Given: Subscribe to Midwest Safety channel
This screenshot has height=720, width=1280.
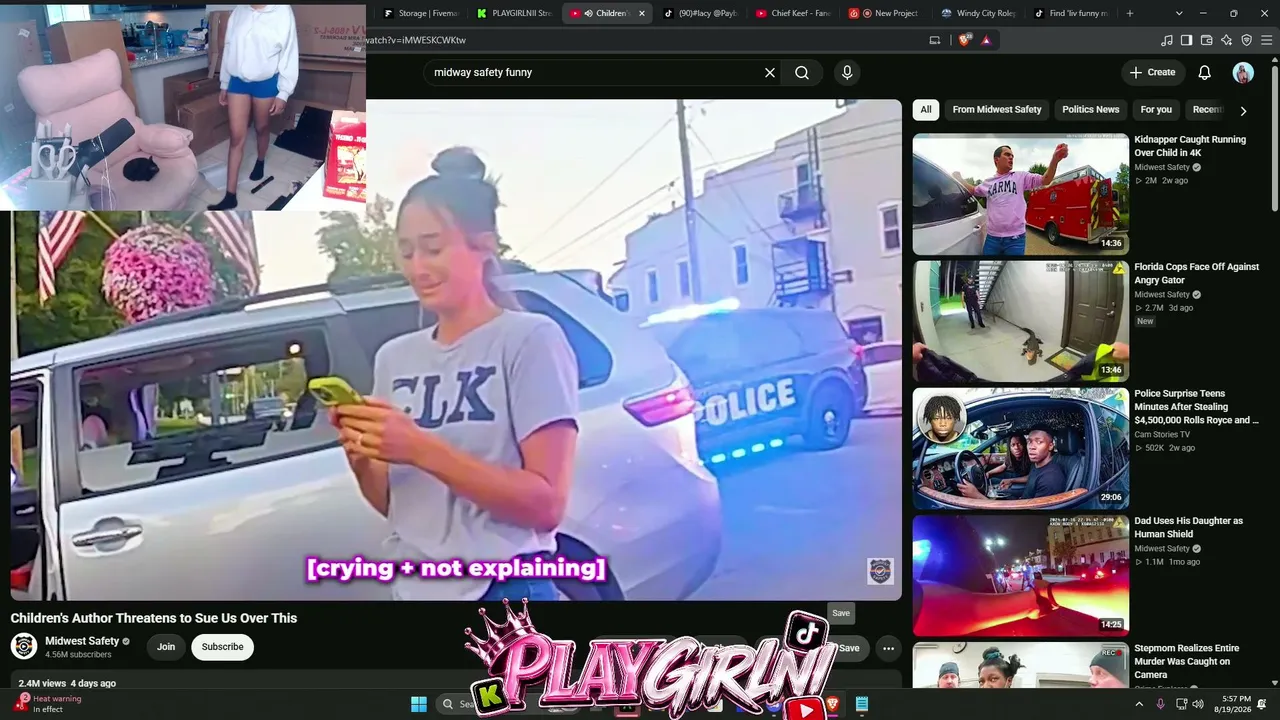Looking at the screenshot, I should [x=223, y=647].
